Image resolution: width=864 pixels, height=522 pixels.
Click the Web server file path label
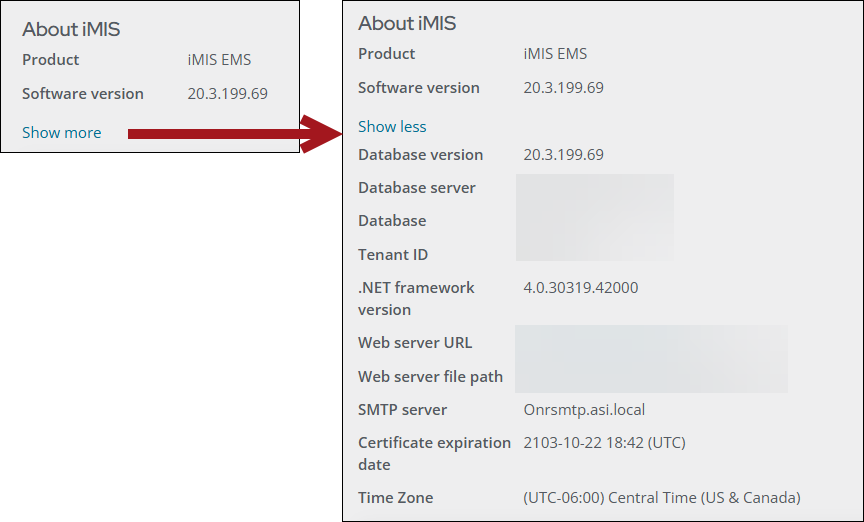pos(430,376)
